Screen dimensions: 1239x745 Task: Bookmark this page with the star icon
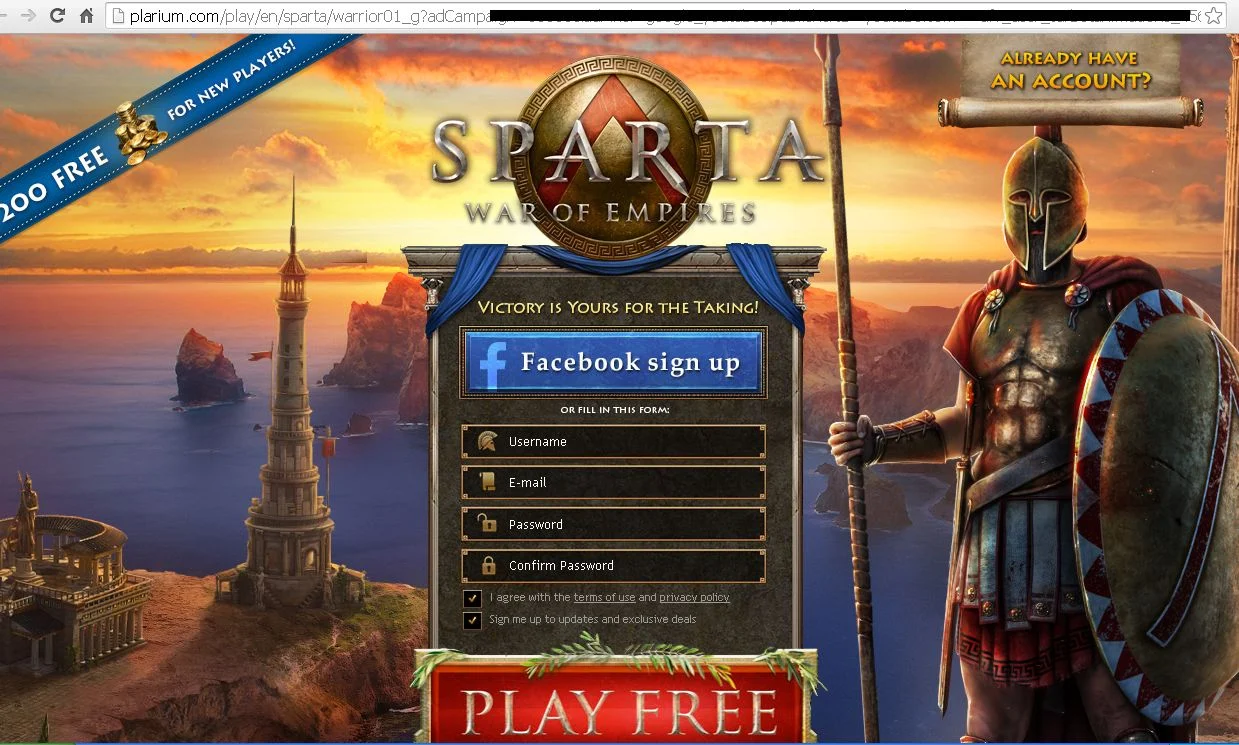(x=1213, y=16)
